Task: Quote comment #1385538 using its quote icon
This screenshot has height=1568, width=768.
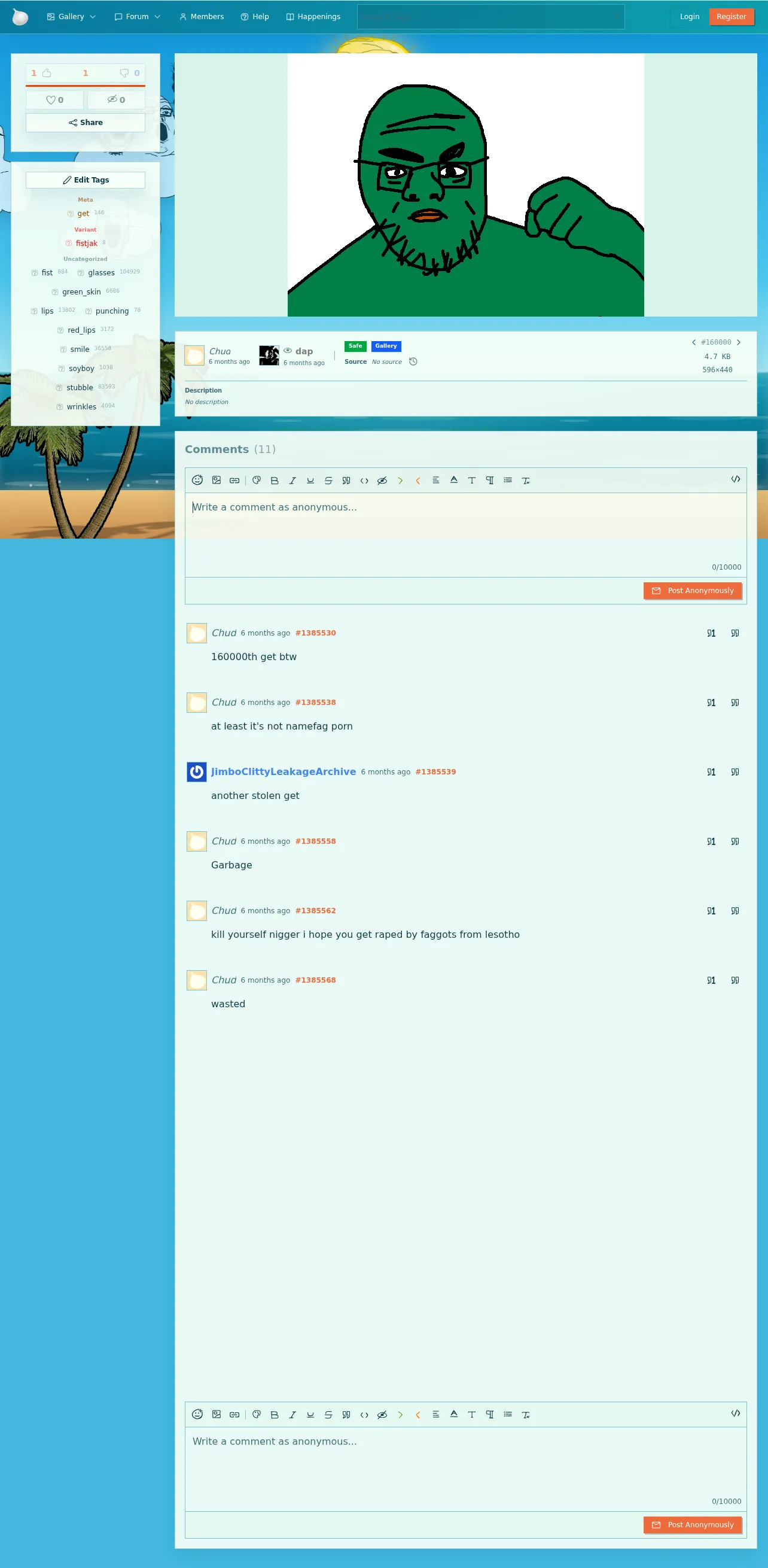Action: [x=735, y=703]
